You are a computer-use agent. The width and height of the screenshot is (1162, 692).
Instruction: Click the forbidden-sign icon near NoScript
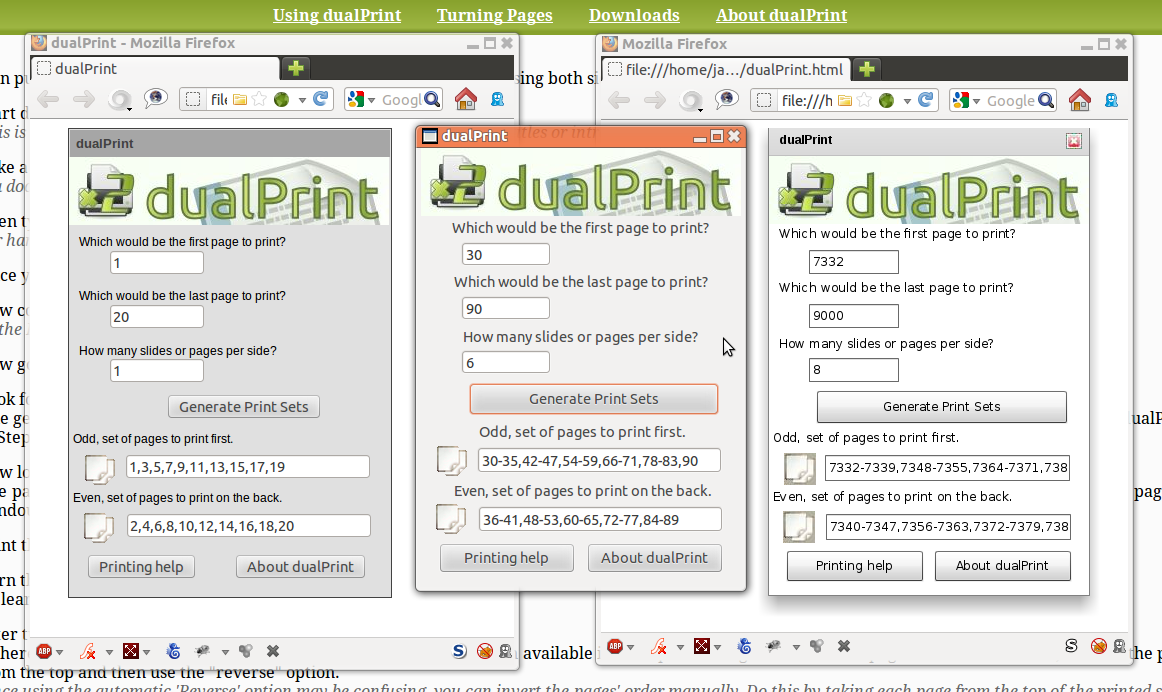point(484,651)
